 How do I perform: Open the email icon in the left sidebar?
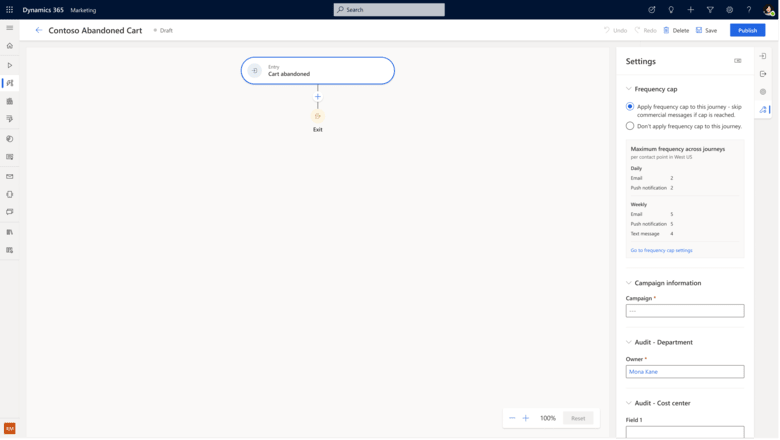click(x=9, y=176)
